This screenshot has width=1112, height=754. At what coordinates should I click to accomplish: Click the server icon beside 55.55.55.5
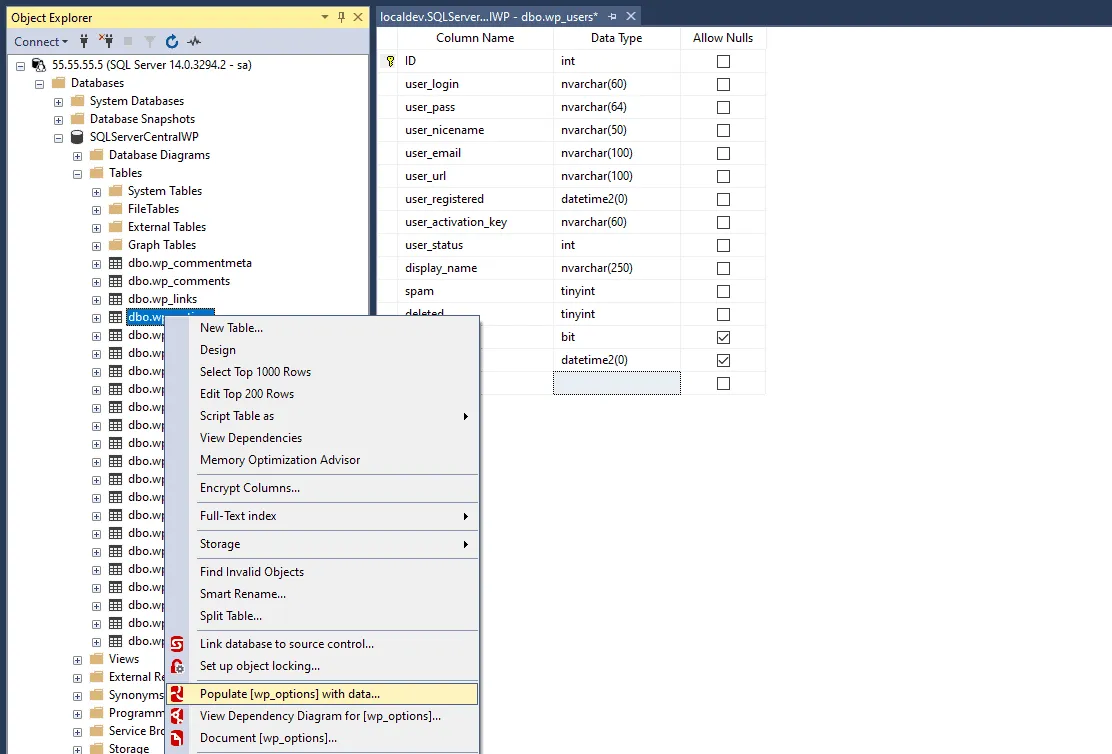click(x=40, y=64)
